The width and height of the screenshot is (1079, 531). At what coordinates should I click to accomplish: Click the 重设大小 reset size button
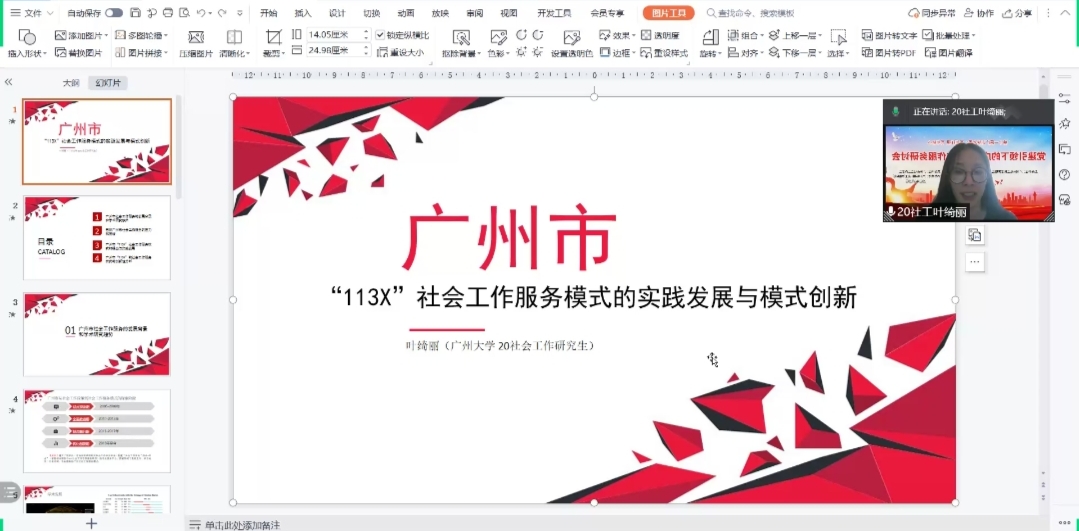[400, 53]
